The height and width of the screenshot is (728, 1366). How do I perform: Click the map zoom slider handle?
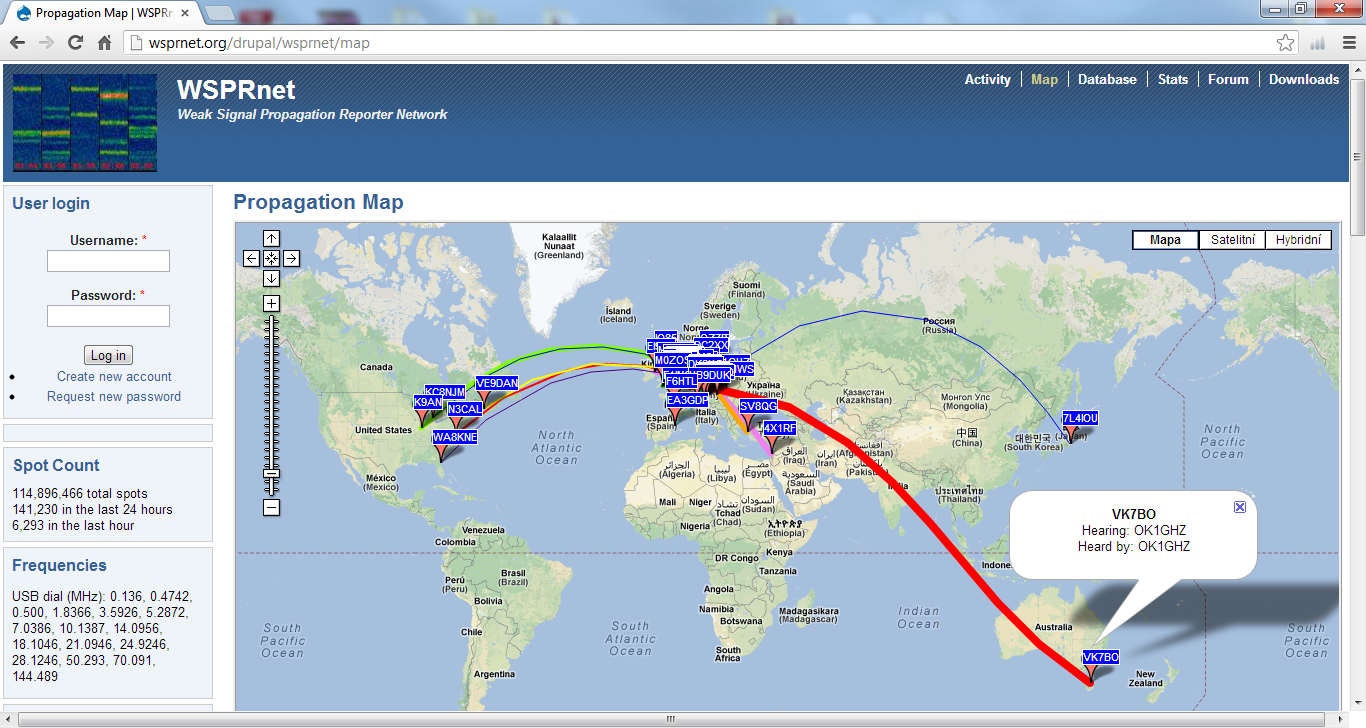[271, 474]
